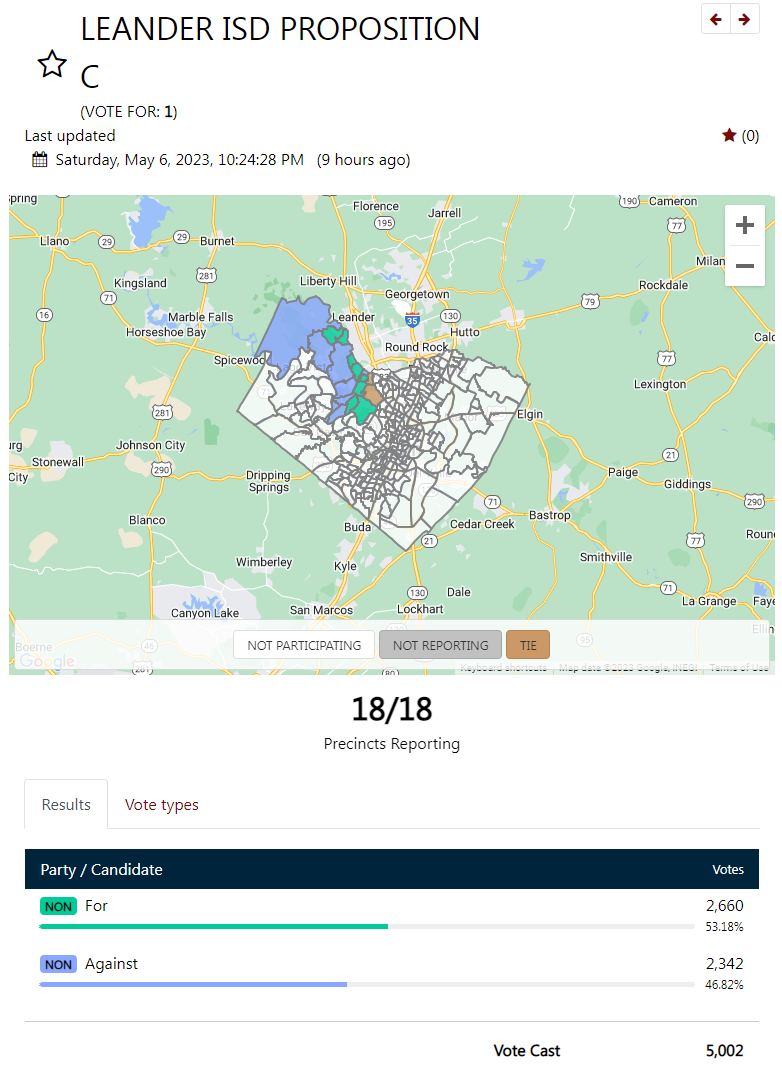
Task: Click the Dripping Springs label on the map
Action: coord(268,481)
